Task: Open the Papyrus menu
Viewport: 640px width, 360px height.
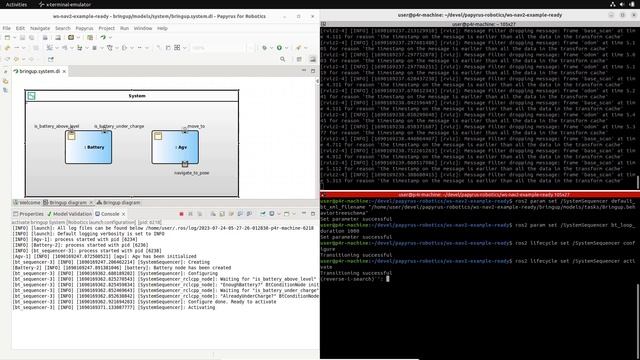Action: [84, 28]
